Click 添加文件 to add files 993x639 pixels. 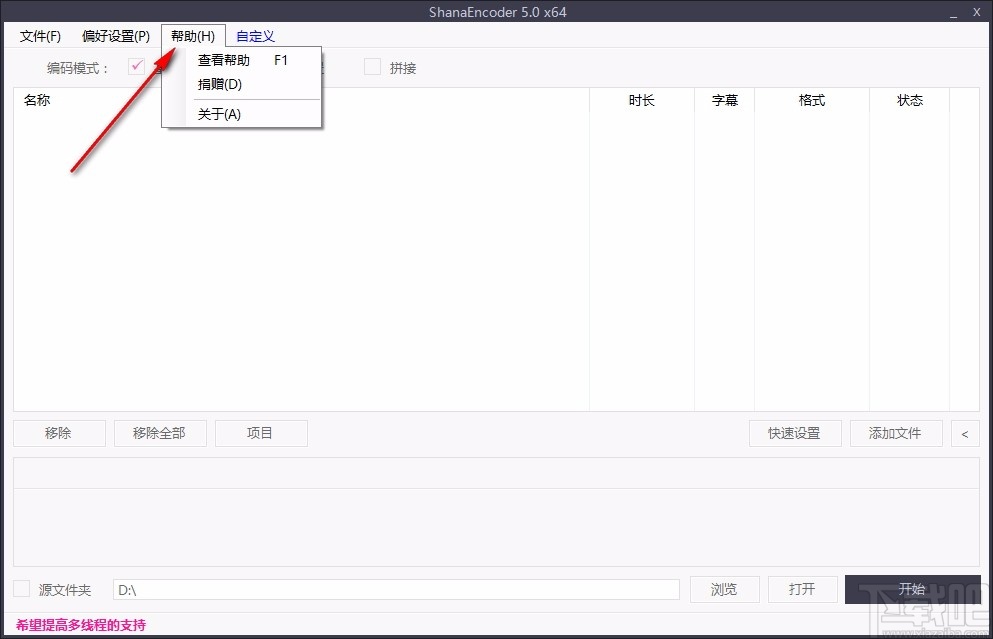pyautogui.click(x=896, y=432)
